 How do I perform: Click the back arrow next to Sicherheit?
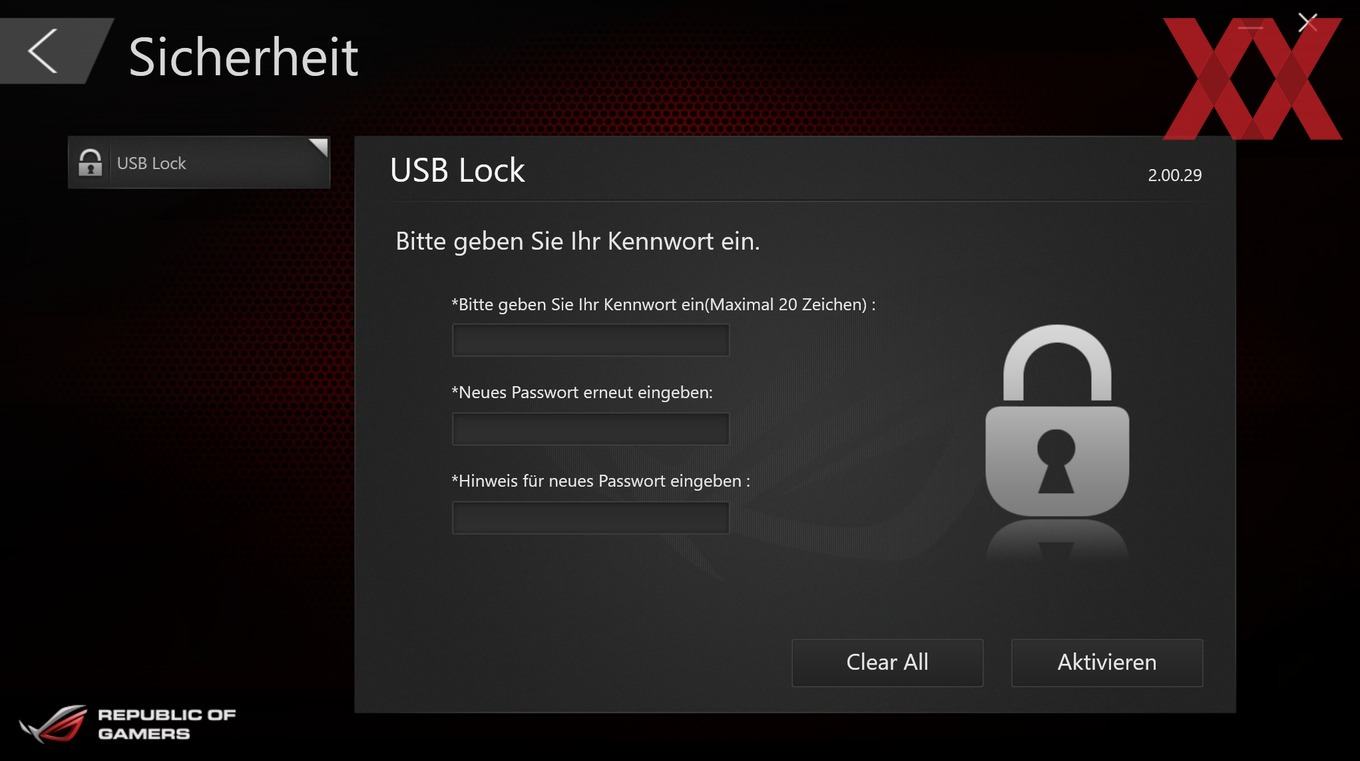click(x=43, y=51)
